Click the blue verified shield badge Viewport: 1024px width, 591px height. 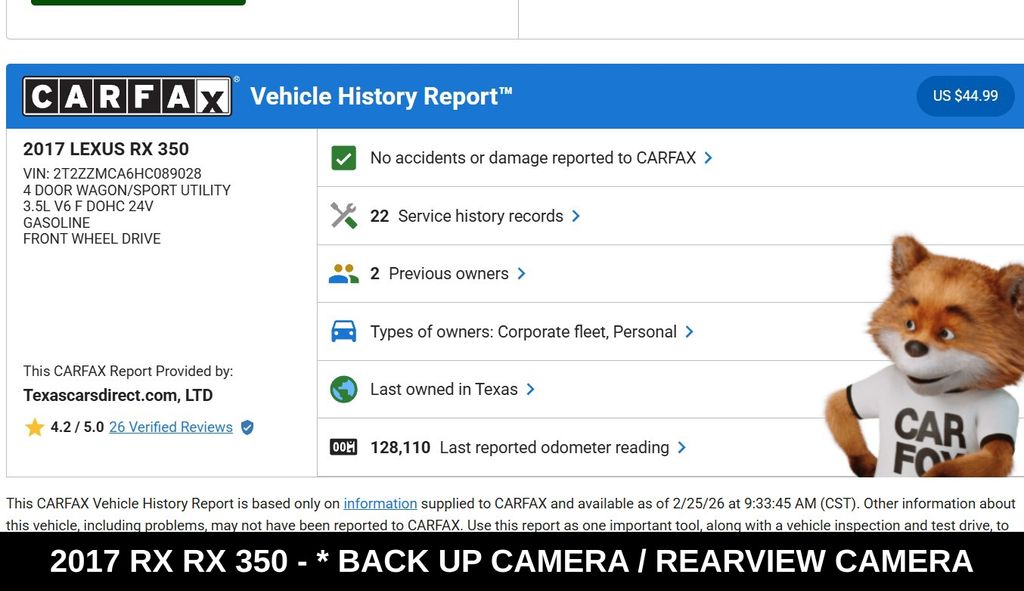247,428
